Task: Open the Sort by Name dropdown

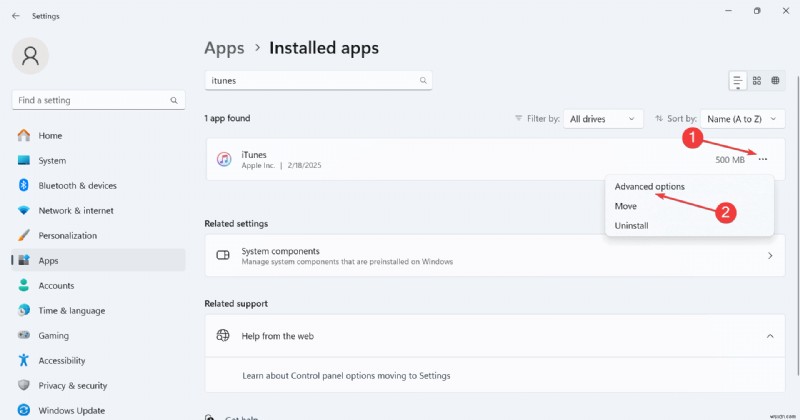Action: (742, 119)
